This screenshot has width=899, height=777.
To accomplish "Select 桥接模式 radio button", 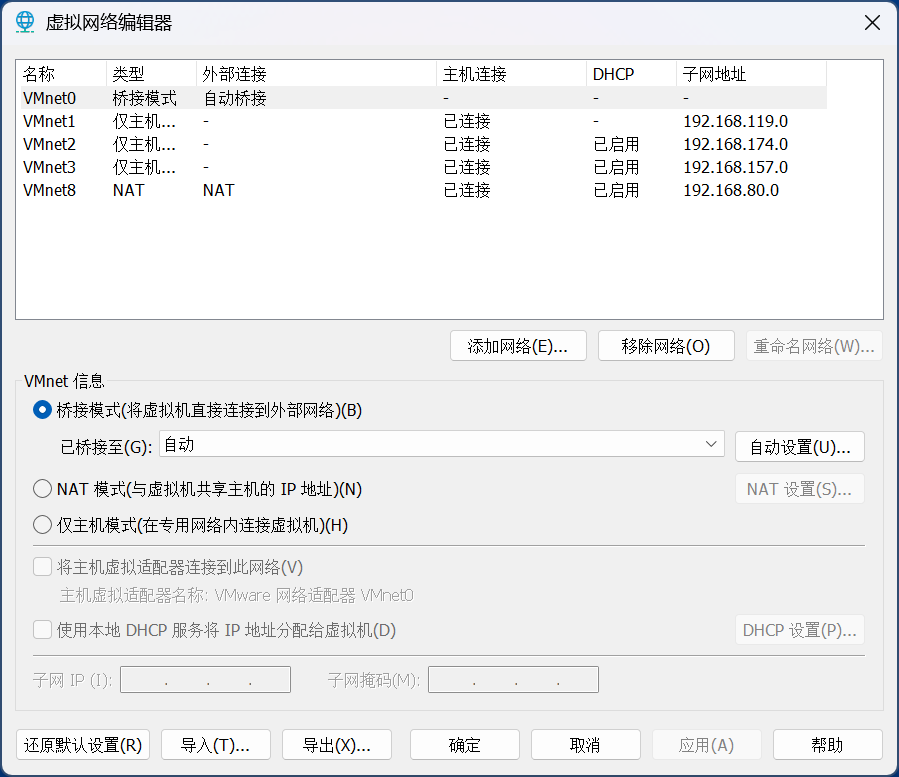I will (x=42, y=410).
